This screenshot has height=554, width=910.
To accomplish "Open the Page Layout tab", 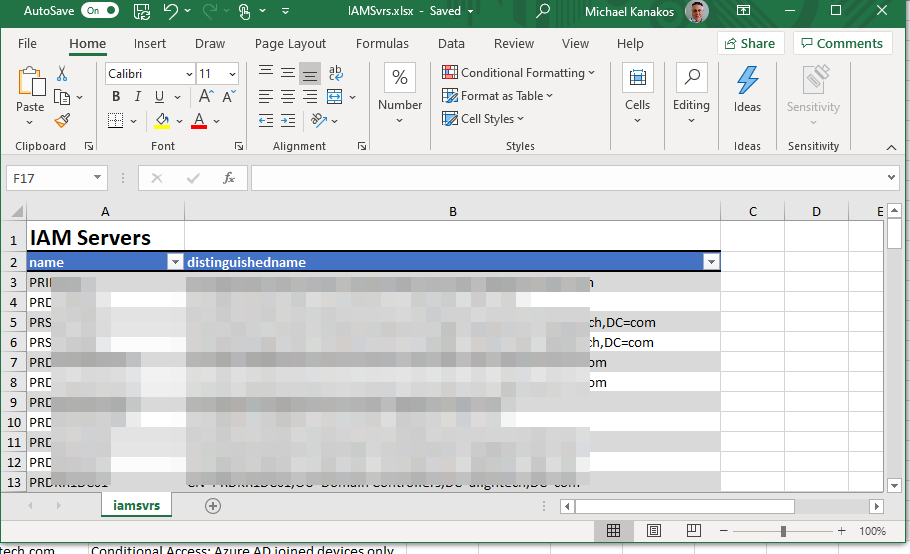I will [x=290, y=44].
